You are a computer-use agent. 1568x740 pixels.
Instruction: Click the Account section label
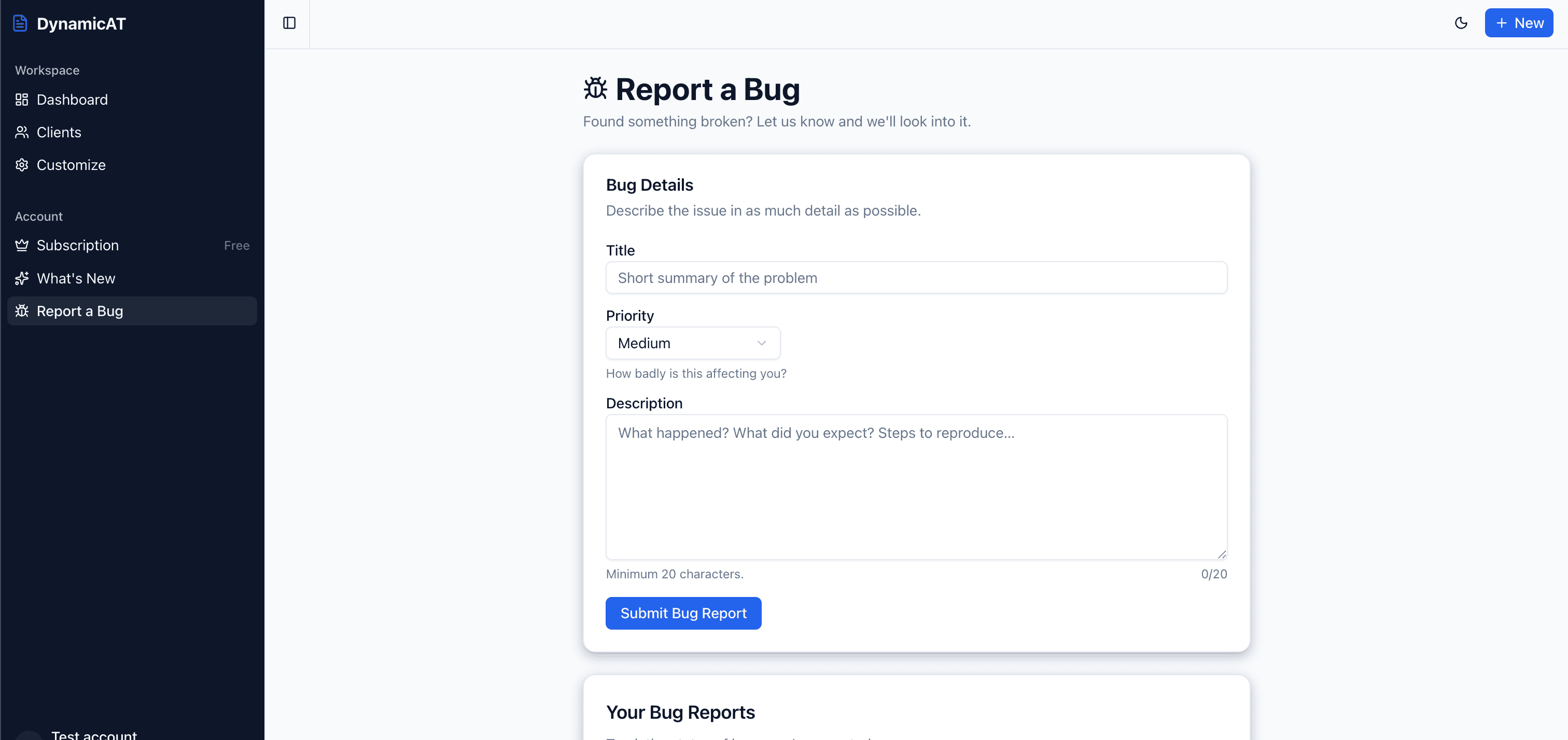tap(38, 216)
